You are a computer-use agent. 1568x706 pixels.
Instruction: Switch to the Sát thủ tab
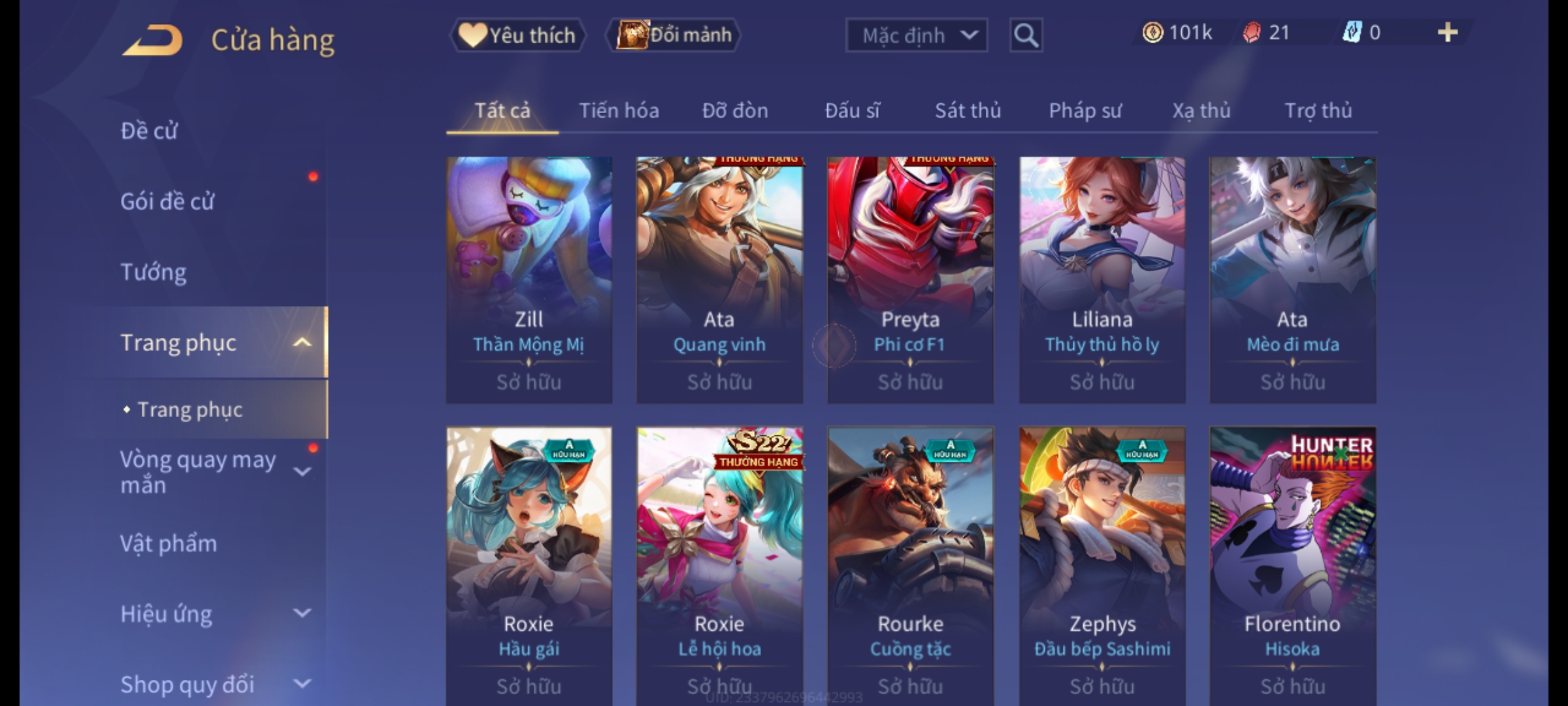(x=968, y=110)
